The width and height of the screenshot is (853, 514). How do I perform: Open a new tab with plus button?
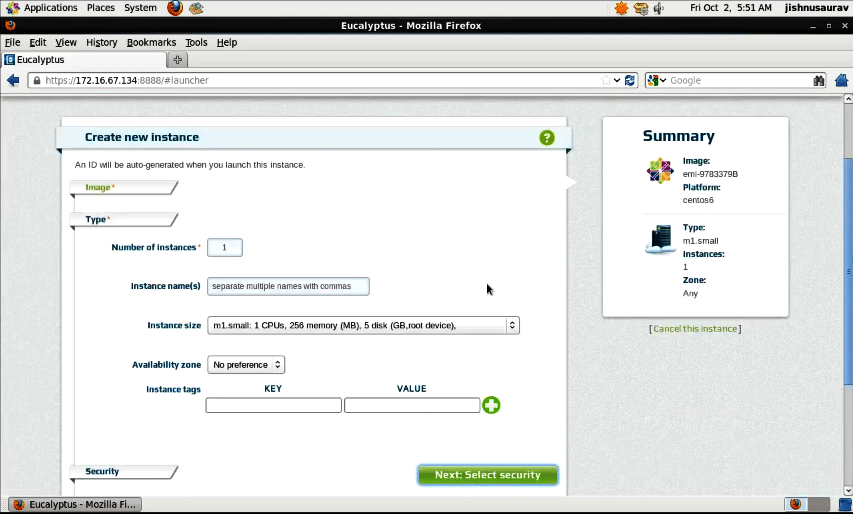(179, 60)
